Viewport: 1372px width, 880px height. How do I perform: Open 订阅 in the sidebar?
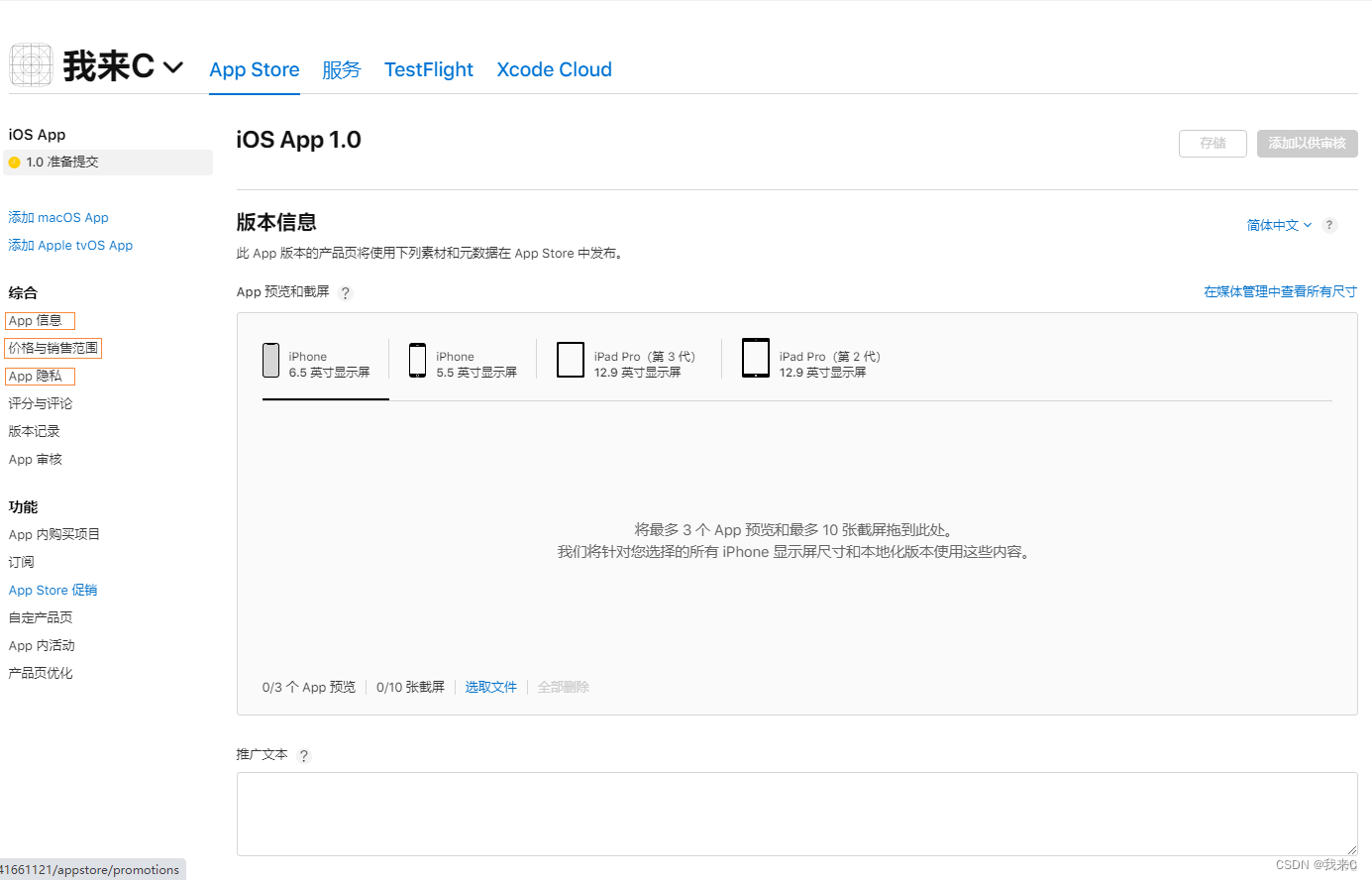click(x=22, y=562)
